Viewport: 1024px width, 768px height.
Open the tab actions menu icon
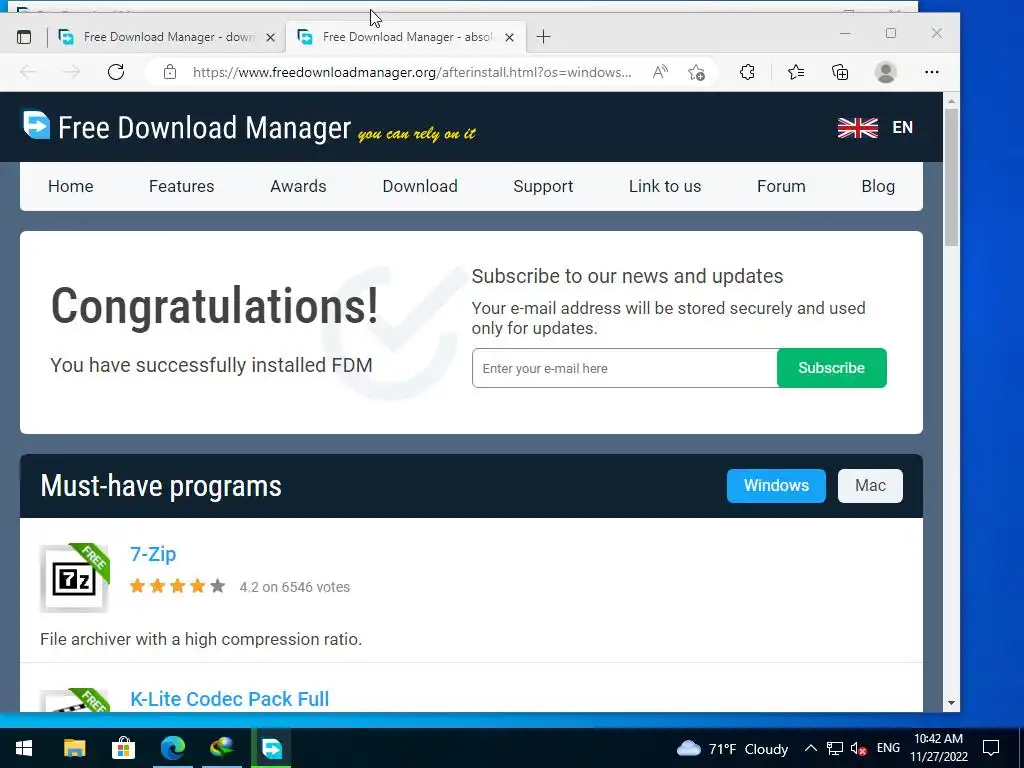(x=24, y=37)
